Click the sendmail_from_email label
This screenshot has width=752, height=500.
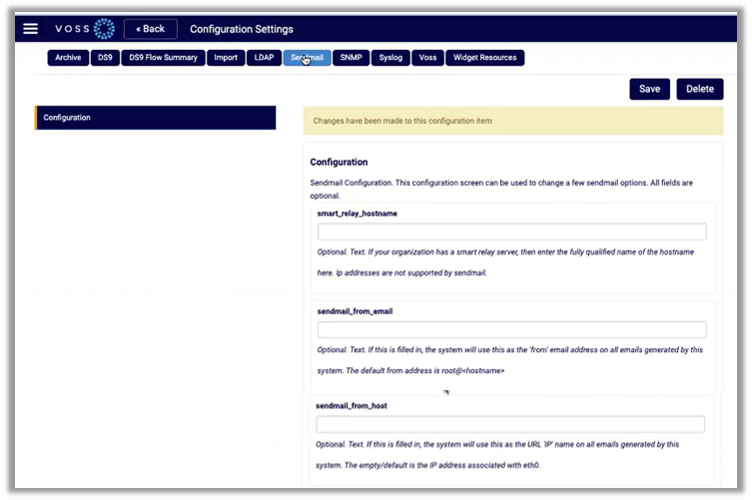pos(355,312)
